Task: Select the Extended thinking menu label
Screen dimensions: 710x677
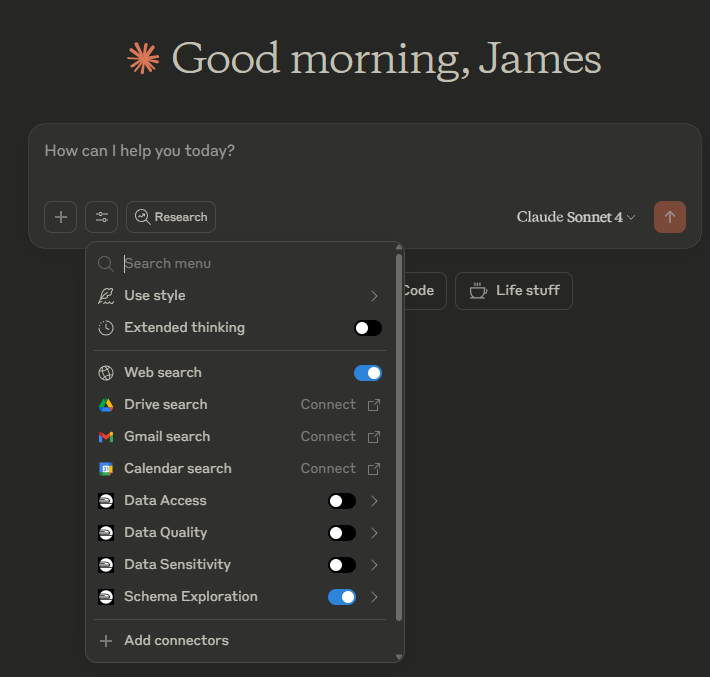Action: 184,327
